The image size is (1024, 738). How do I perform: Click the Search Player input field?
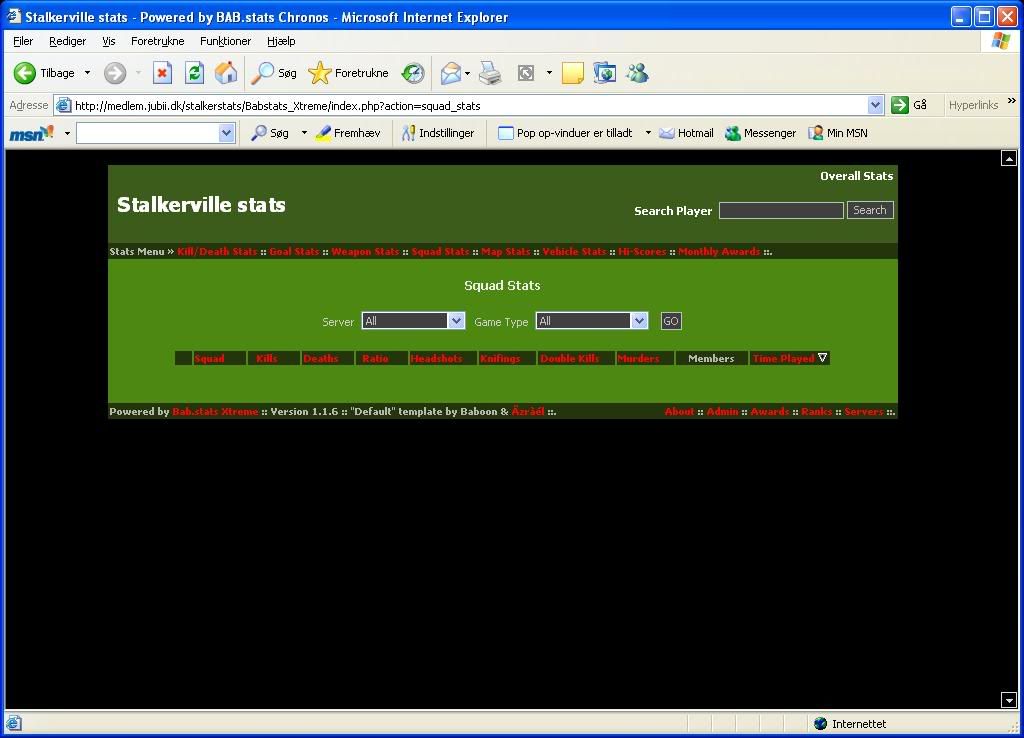781,210
